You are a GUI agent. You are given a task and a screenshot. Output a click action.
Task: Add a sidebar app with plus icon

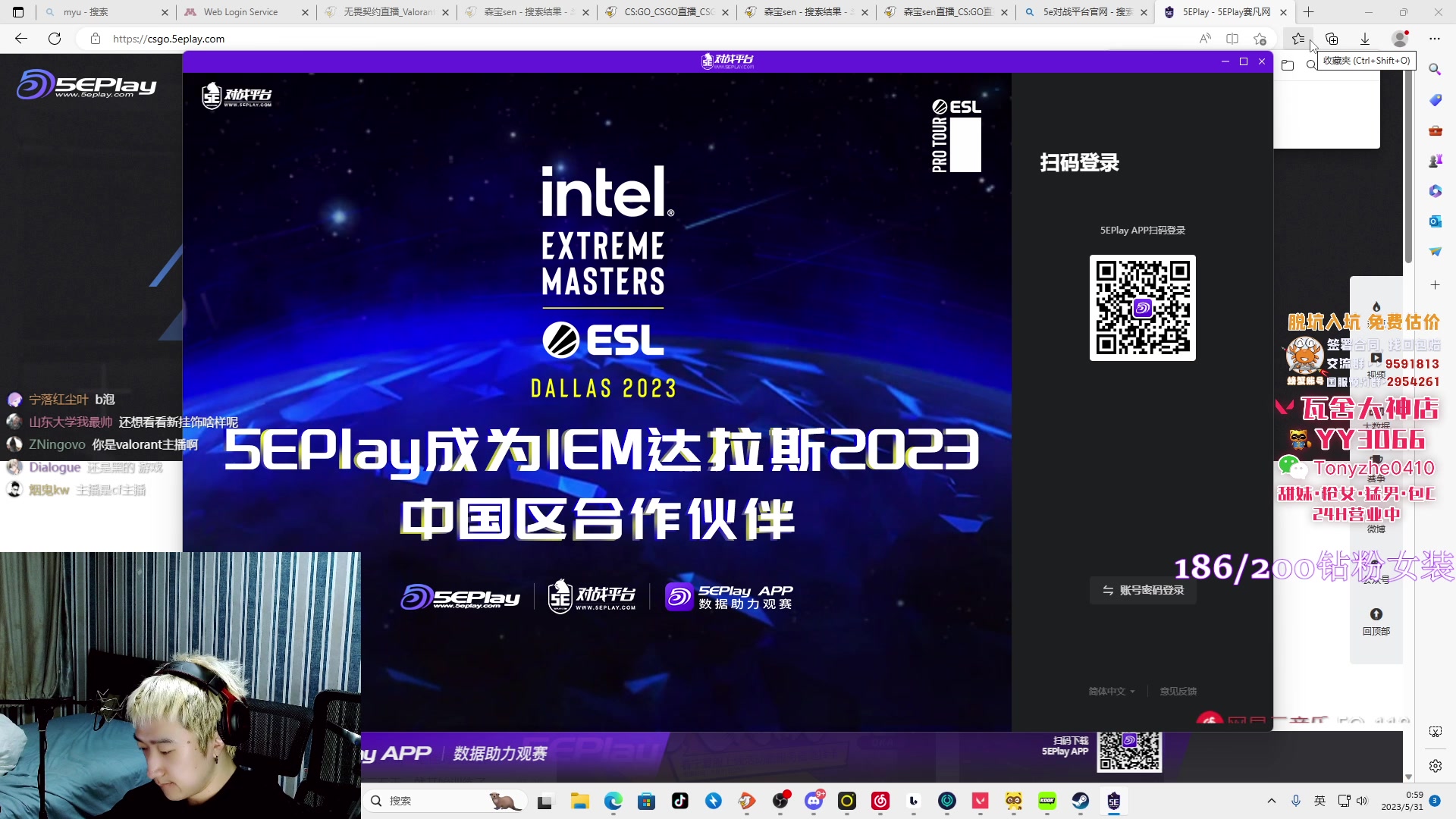1435,285
